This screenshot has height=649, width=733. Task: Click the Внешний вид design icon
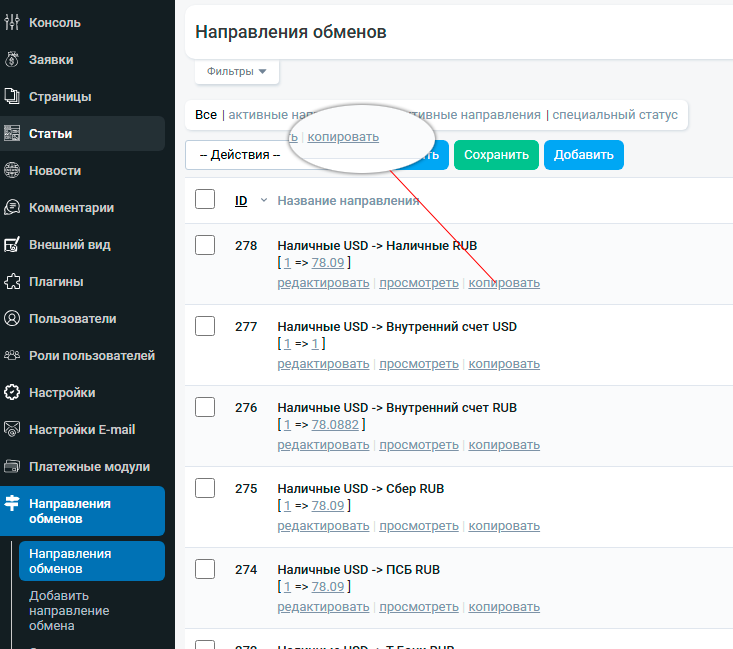[12, 244]
